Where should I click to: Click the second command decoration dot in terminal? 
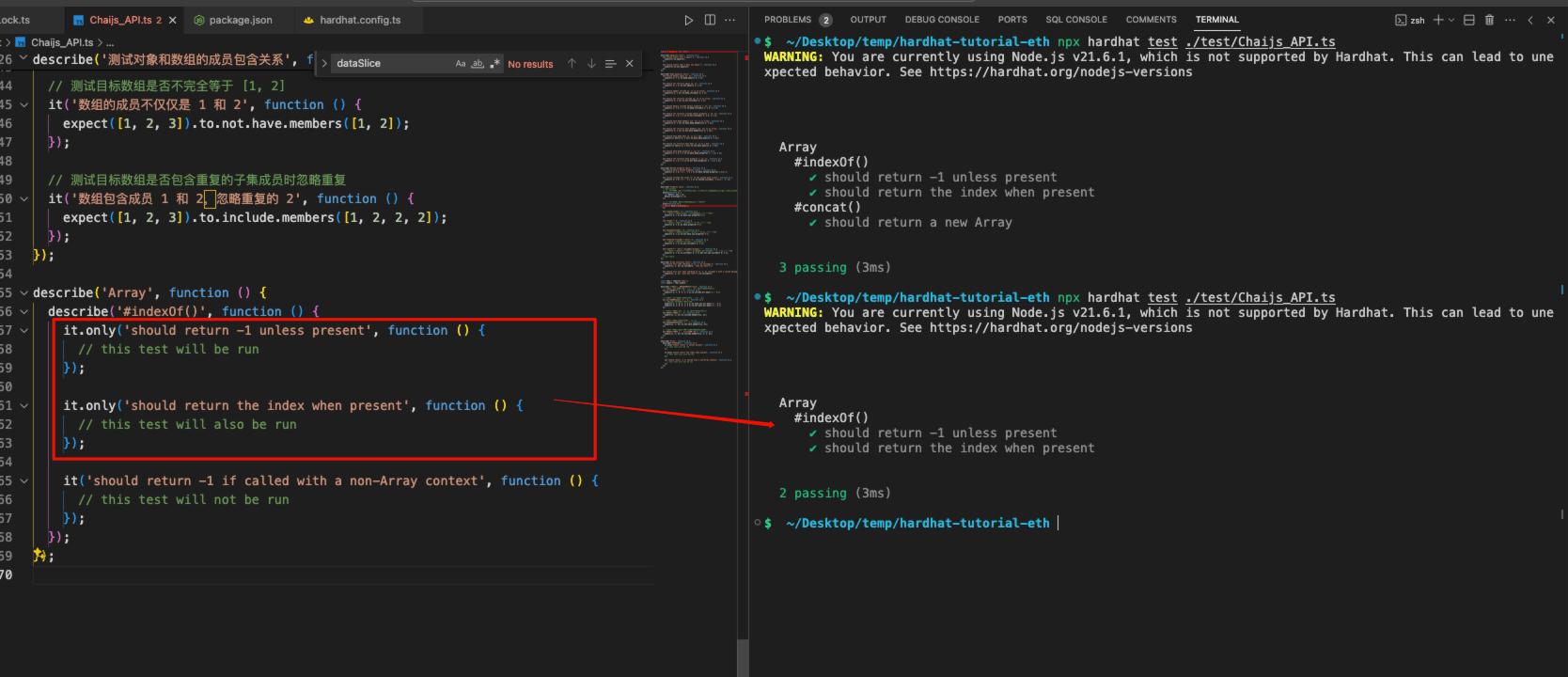tap(757, 297)
